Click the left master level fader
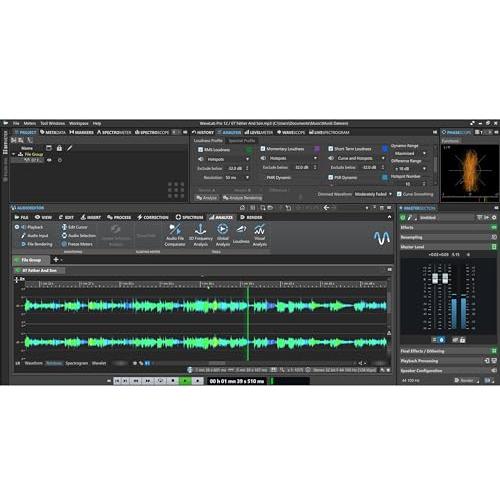The height and width of the screenshot is (500, 500). (x=435, y=278)
